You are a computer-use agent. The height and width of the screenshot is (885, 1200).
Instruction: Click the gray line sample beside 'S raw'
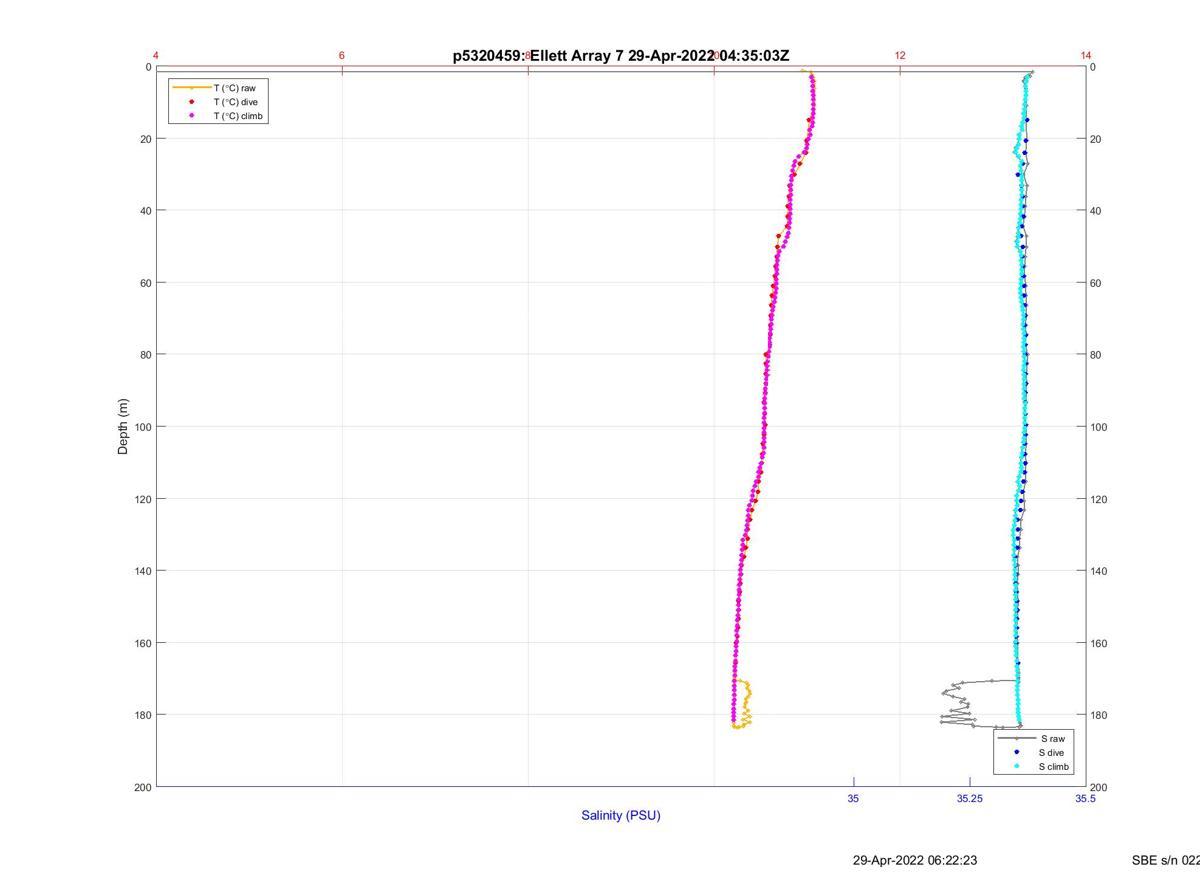[1016, 738]
